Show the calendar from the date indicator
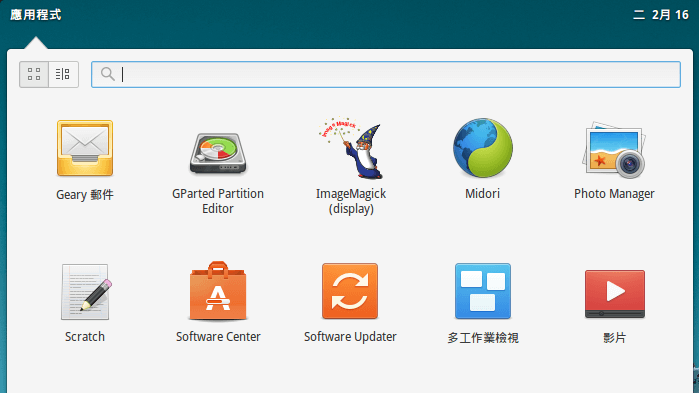Image resolution: width=699 pixels, height=393 pixels. point(661,15)
